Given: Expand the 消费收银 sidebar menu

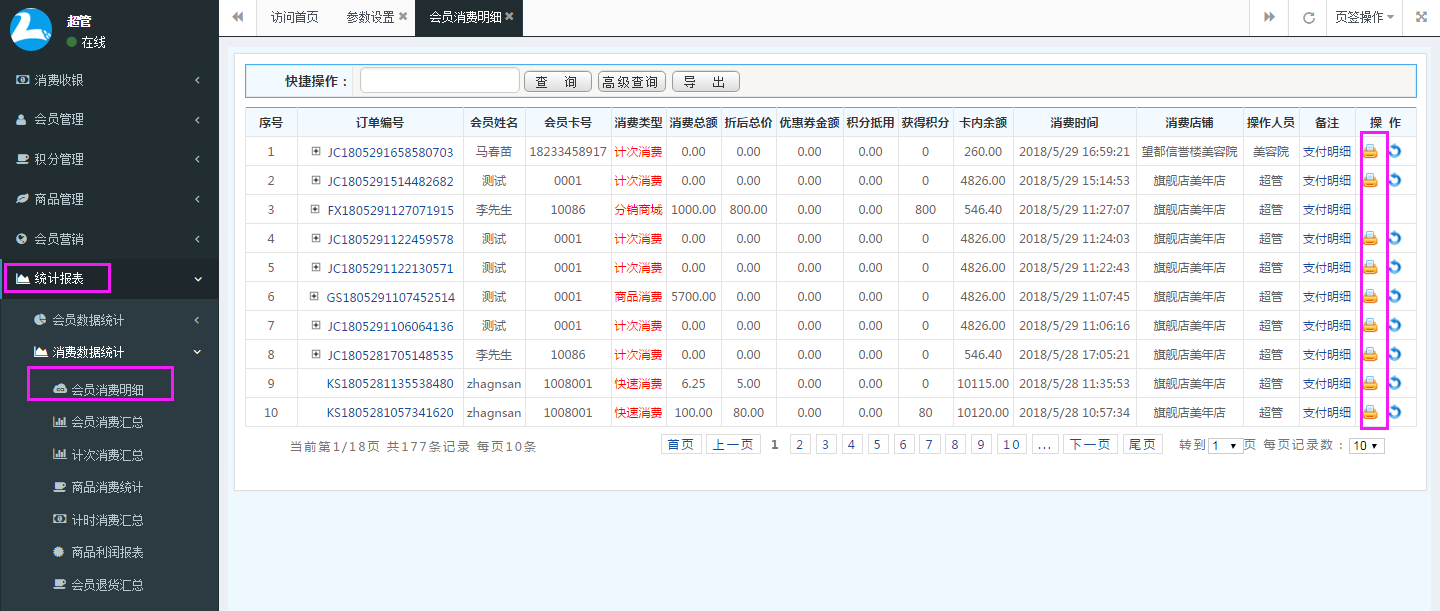Looking at the screenshot, I should click(109, 80).
